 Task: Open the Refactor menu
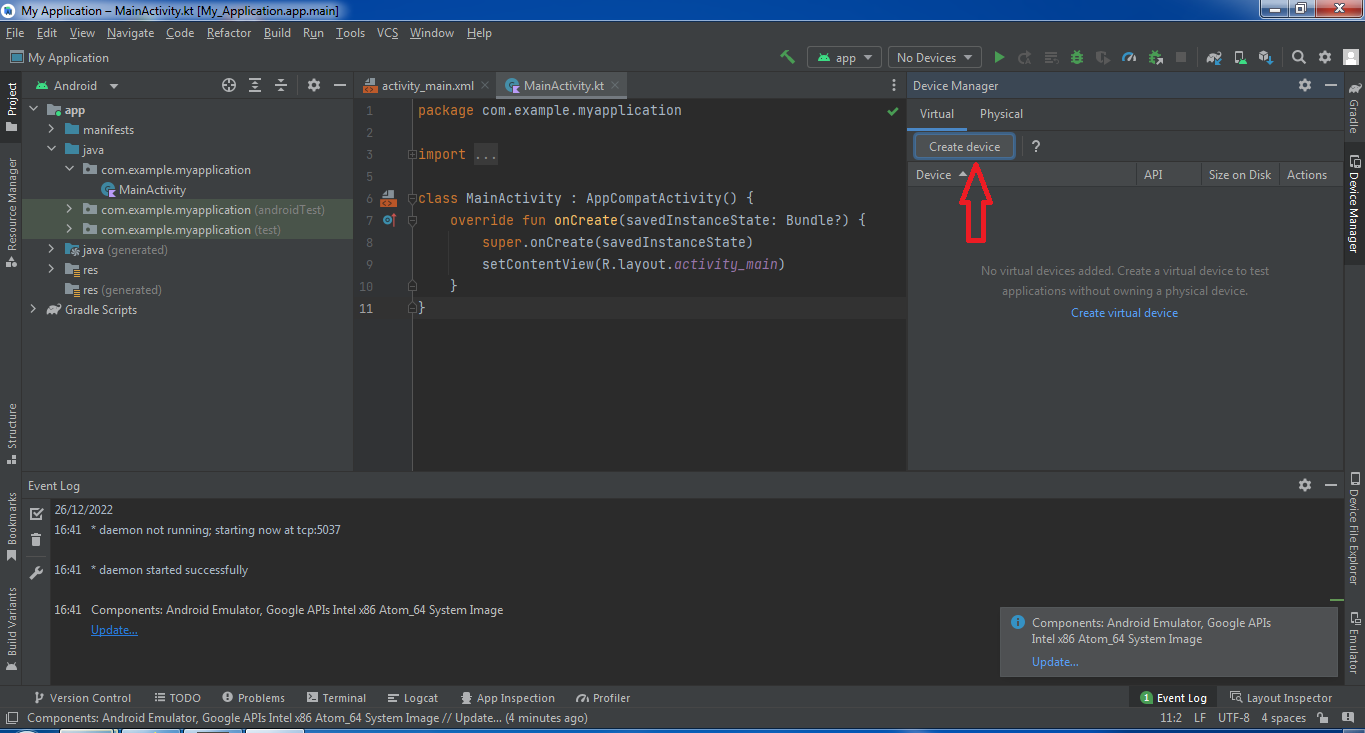click(x=229, y=33)
